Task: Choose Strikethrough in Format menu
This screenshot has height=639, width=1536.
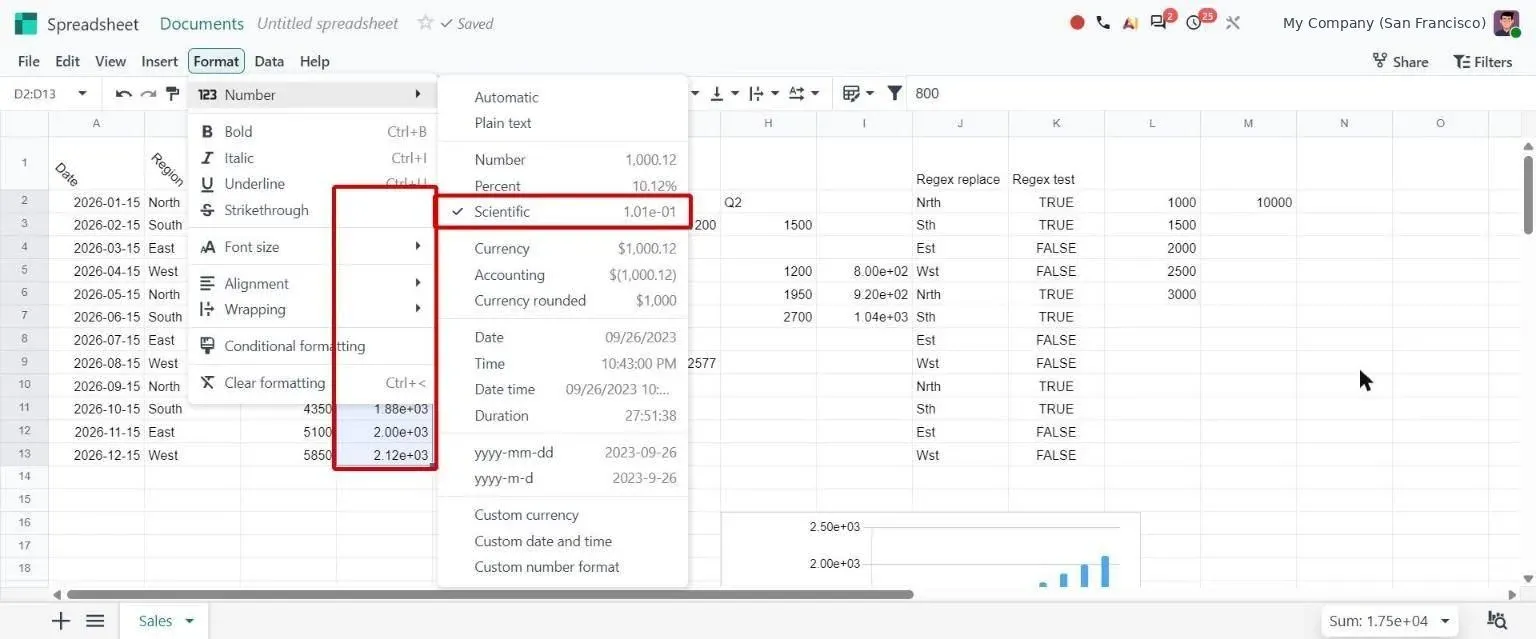Action: 312,210
